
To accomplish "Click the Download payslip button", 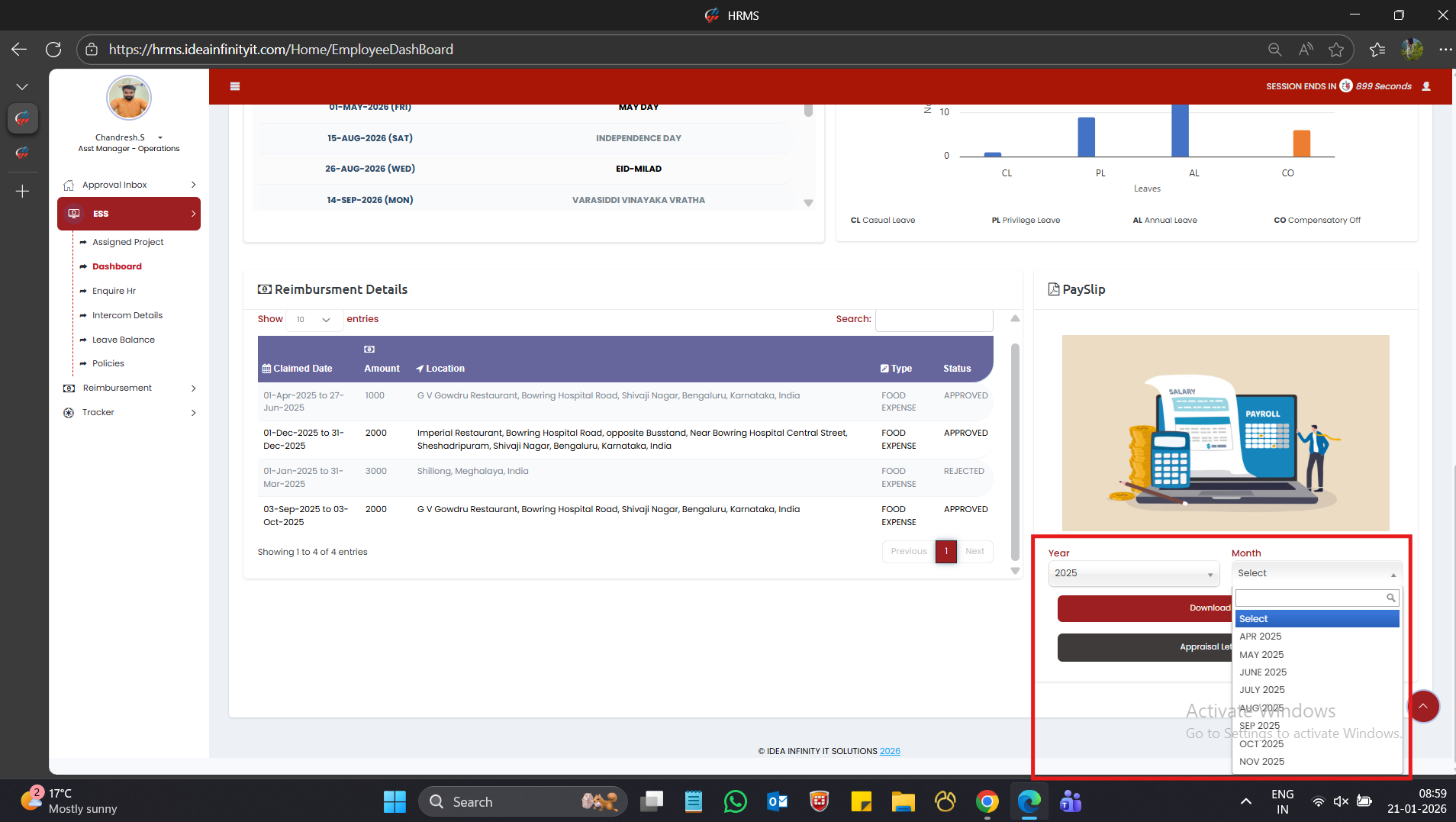I will 1145,608.
